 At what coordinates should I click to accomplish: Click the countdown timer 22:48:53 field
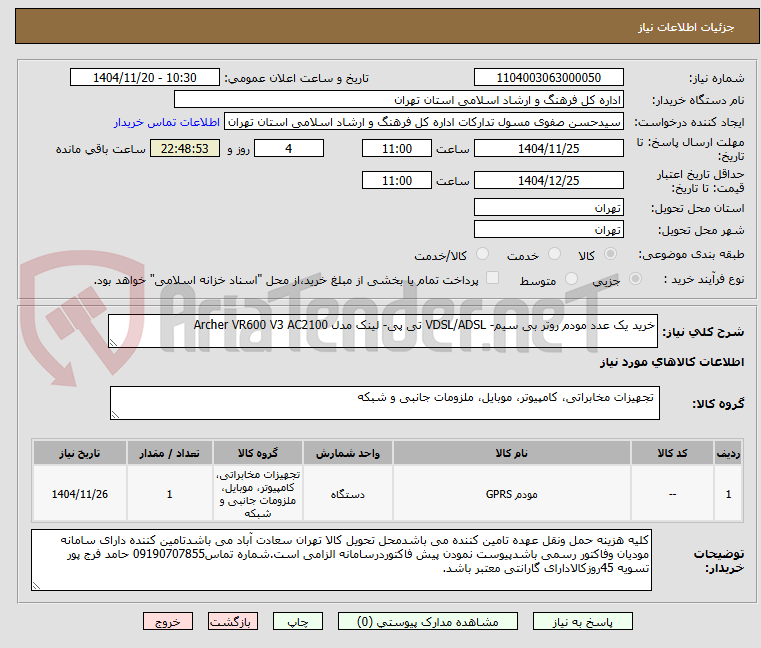184,149
